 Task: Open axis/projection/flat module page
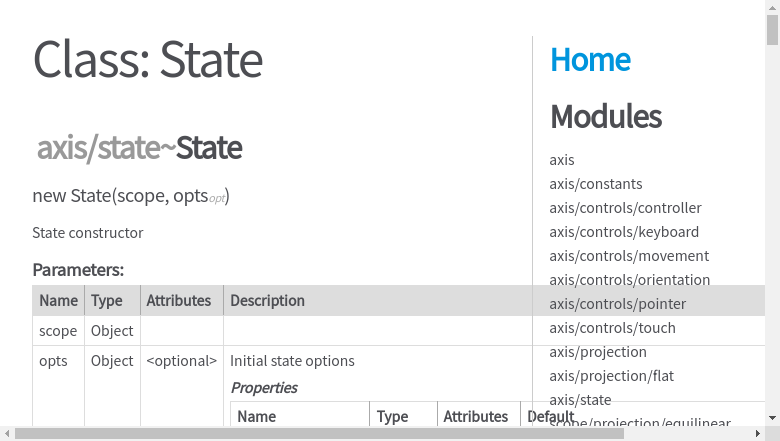(x=612, y=376)
